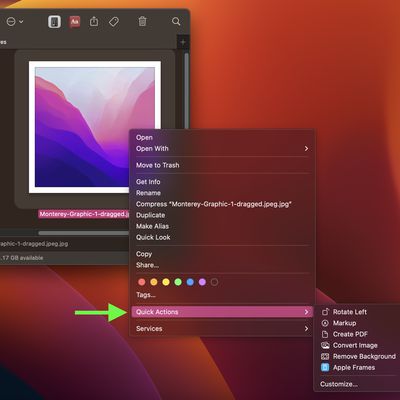The image size is (400, 400).
Task: Open Customize… in Quick Actions submenu
Action: pyautogui.click(x=339, y=384)
